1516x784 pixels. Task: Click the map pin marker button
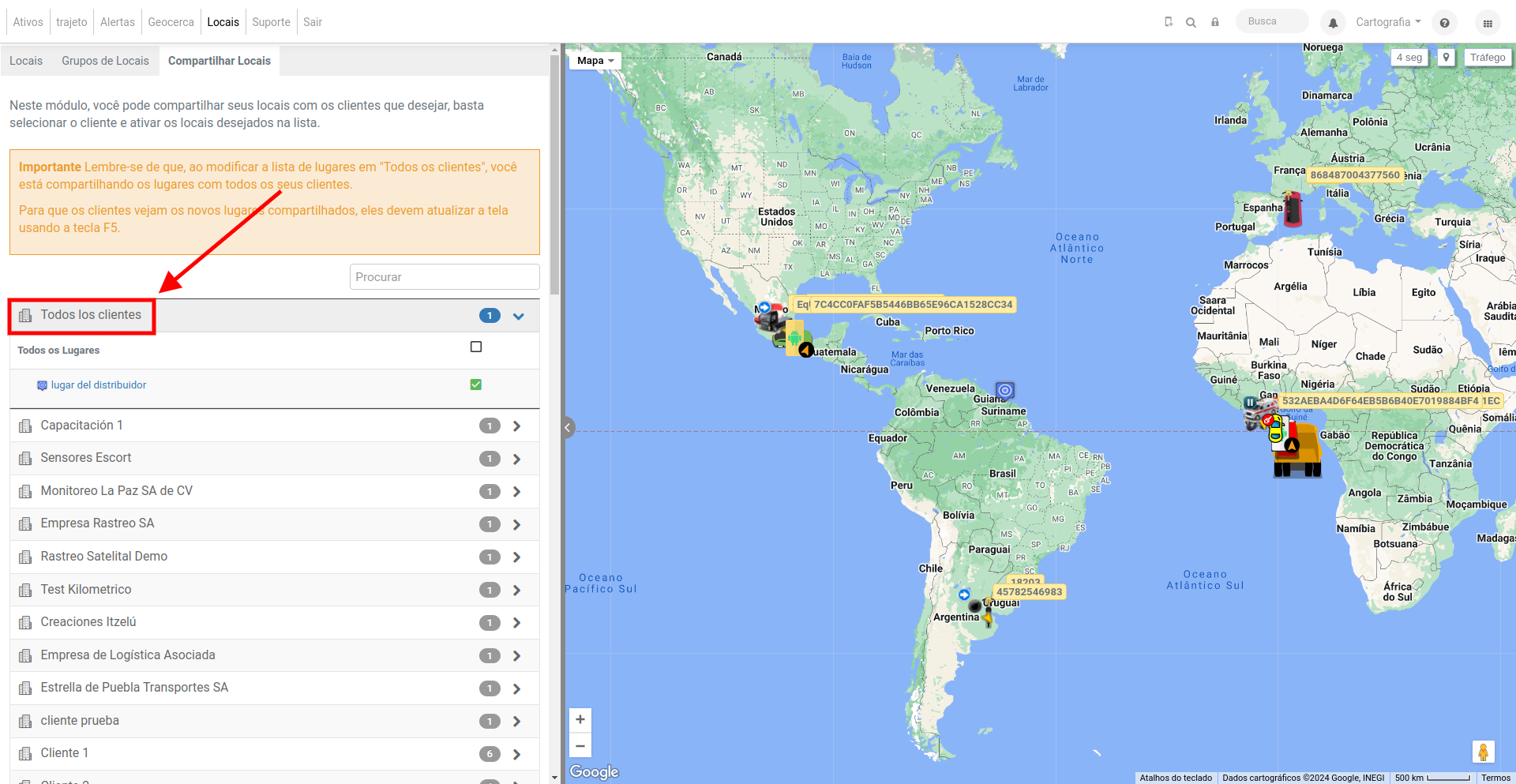point(1446,58)
